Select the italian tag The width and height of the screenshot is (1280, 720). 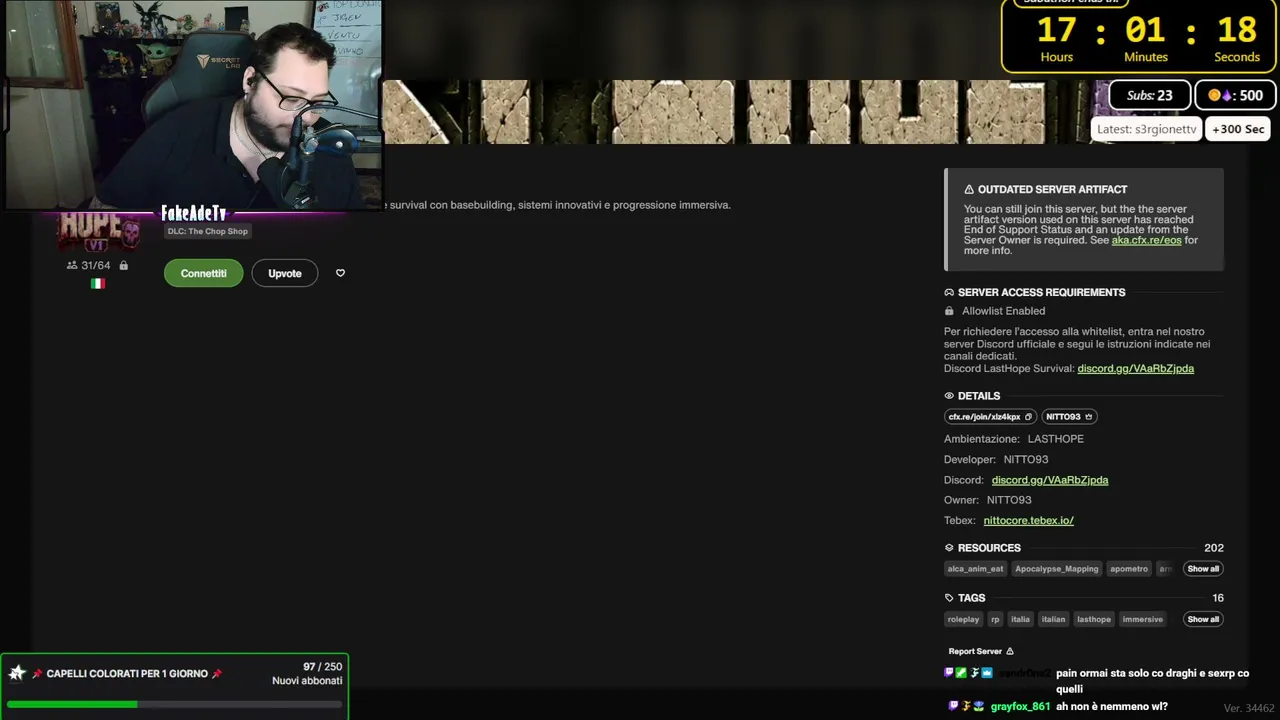click(x=1054, y=619)
